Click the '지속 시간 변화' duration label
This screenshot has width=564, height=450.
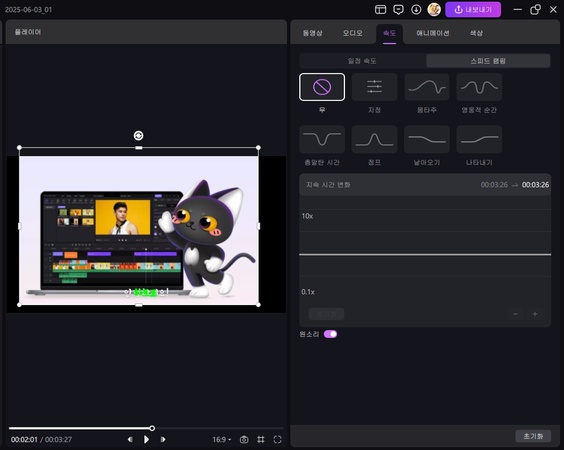click(x=328, y=185)
